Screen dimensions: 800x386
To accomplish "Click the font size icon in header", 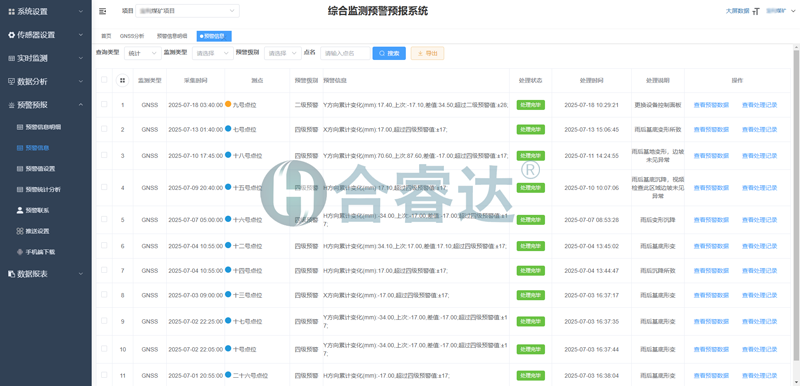I will 757,11.
